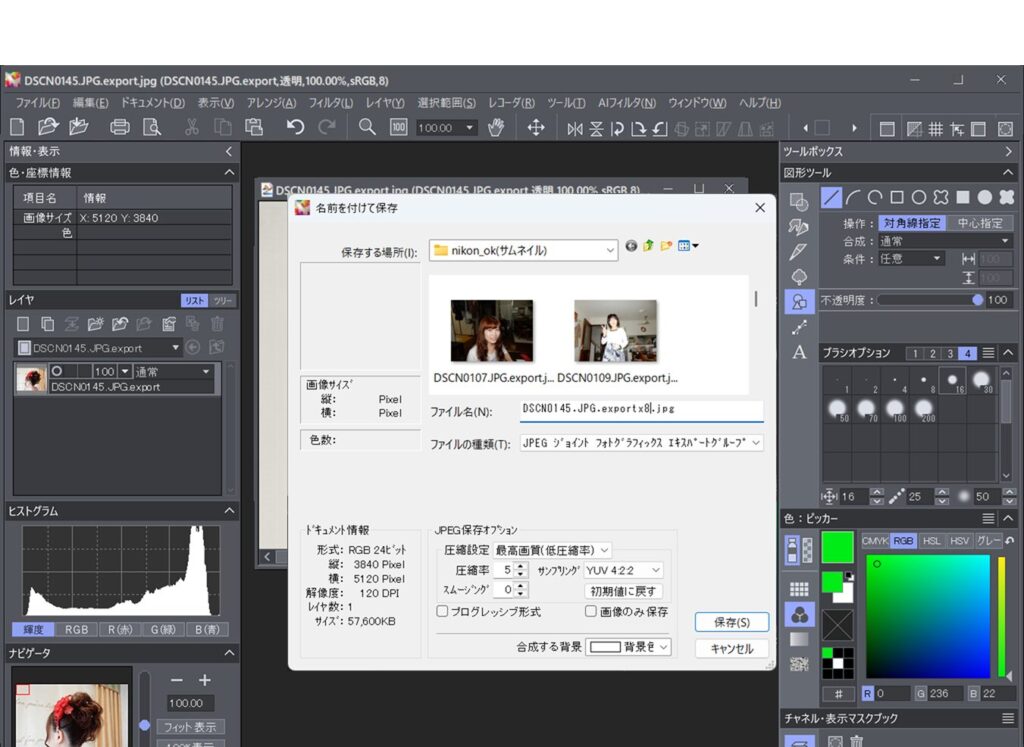Select the filled square shape tool

962,197
